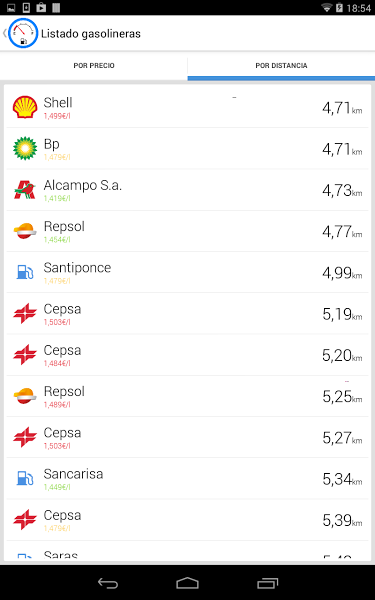Switch to the POR PRECIO tab
Screen dimensions: 375x600
(94, 65)
